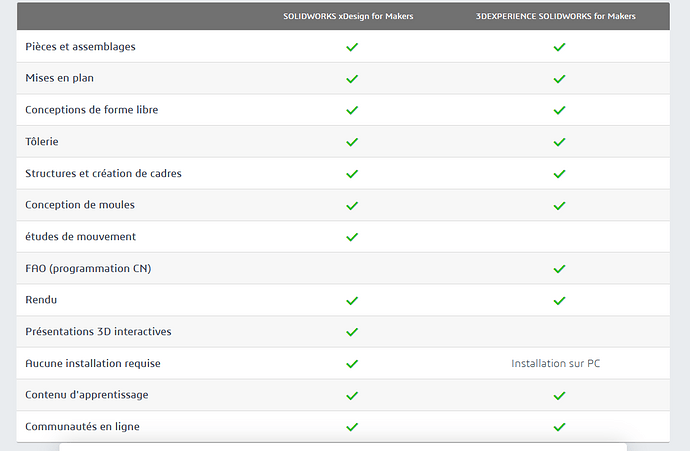690x451 pixels.
Task: Click xDesign checkmark for Présentations 3D interactives
Action: (352, 332)
